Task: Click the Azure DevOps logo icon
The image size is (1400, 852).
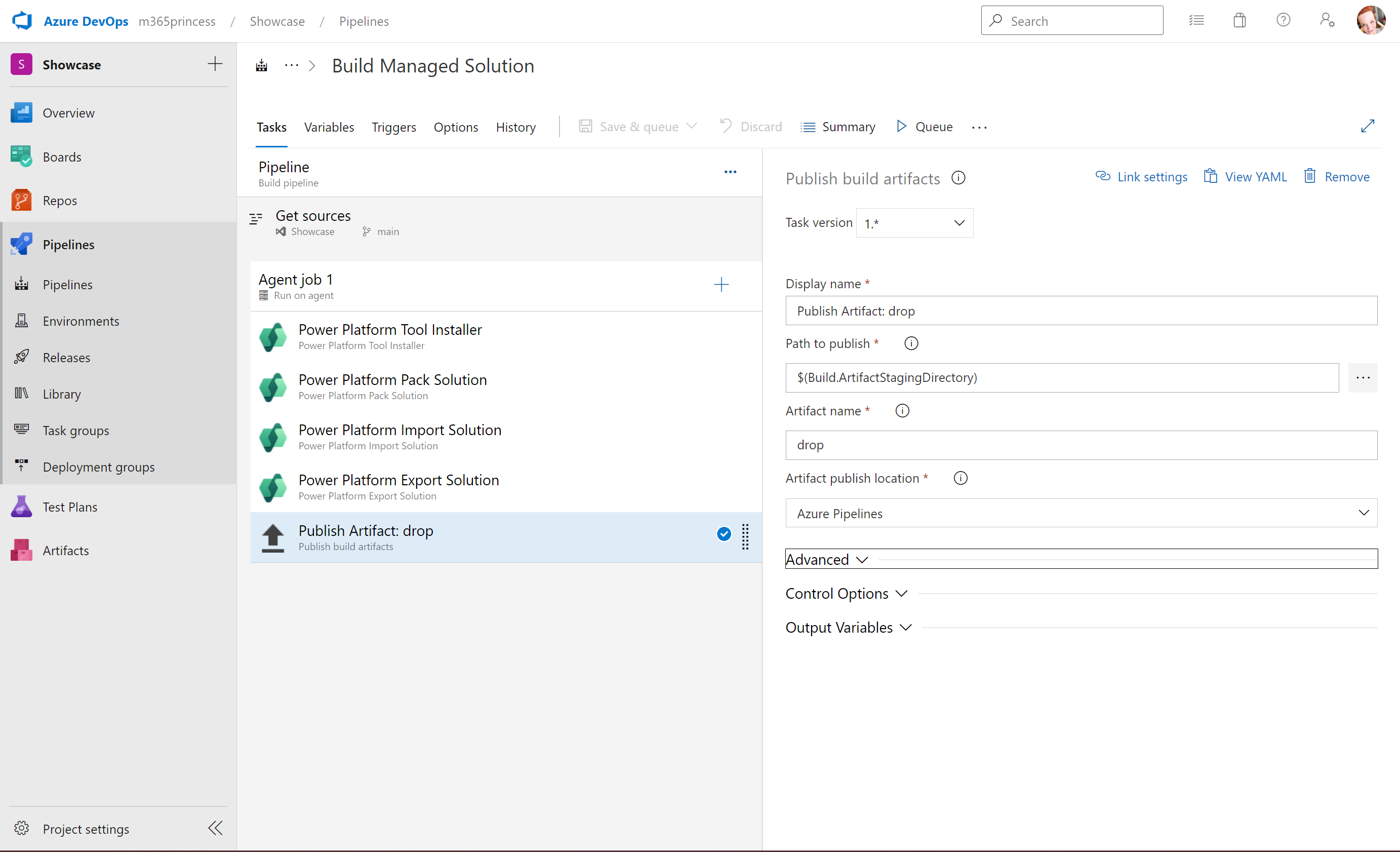Action: tap(22, 21)
